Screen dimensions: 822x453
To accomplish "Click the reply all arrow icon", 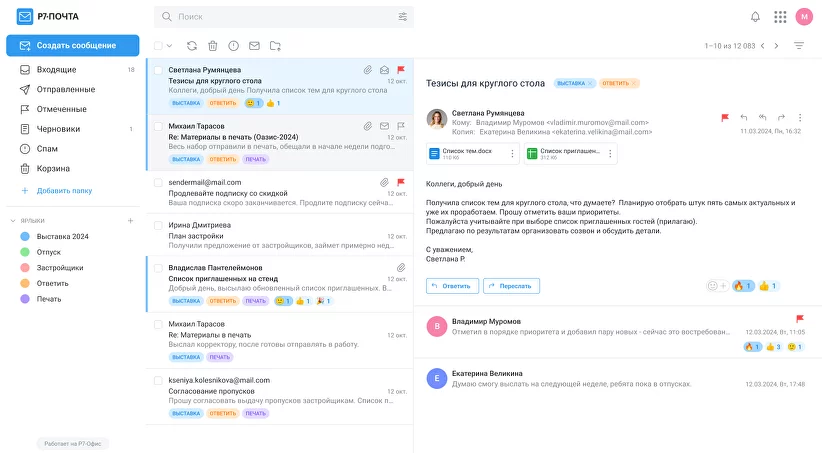I will (x=763, y=117).
